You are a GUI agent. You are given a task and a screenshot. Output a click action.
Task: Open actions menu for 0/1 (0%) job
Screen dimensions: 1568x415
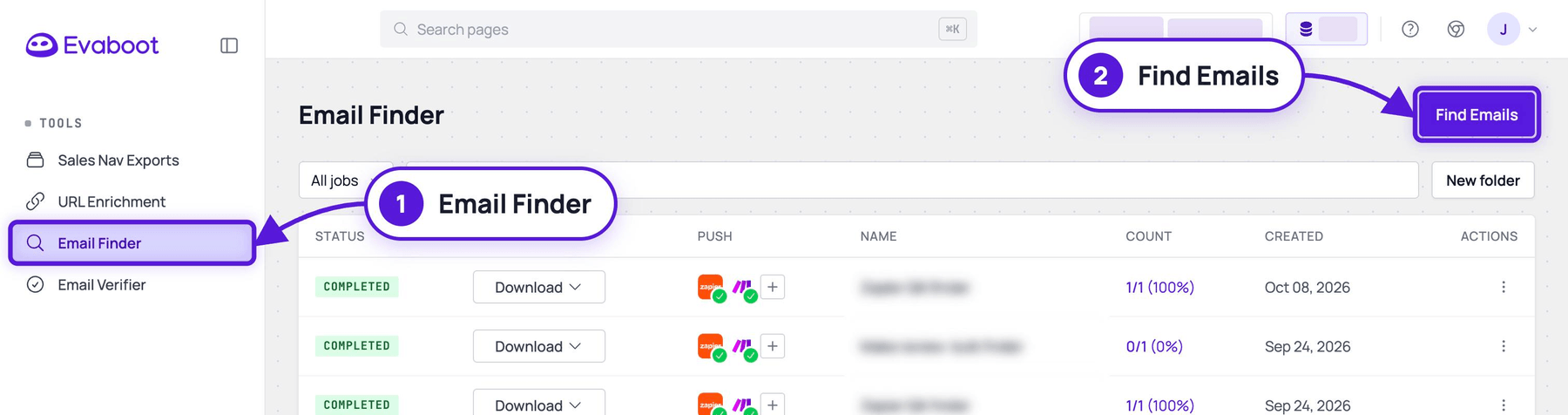1504,346
